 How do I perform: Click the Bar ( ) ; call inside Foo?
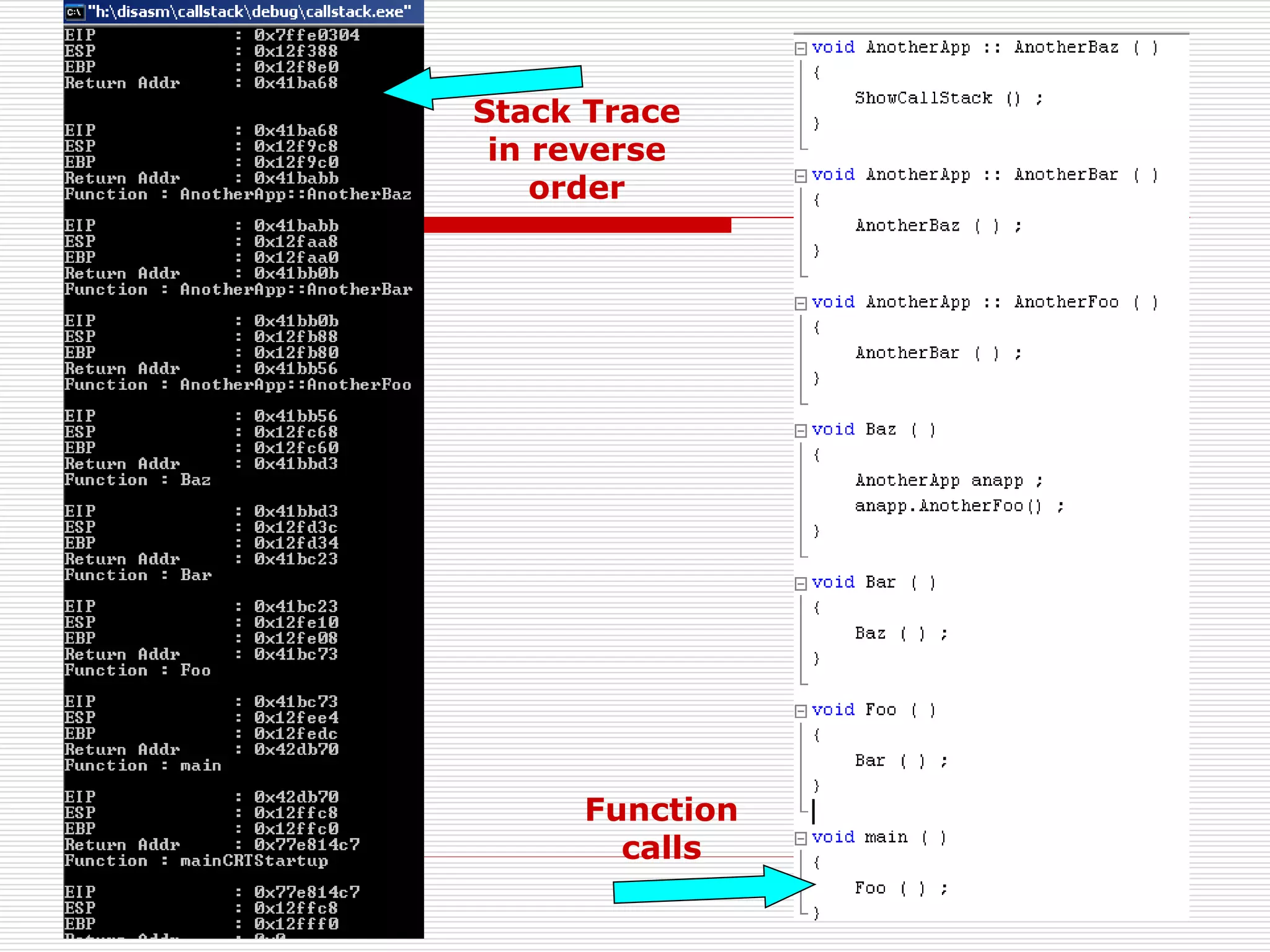point(901,761)
